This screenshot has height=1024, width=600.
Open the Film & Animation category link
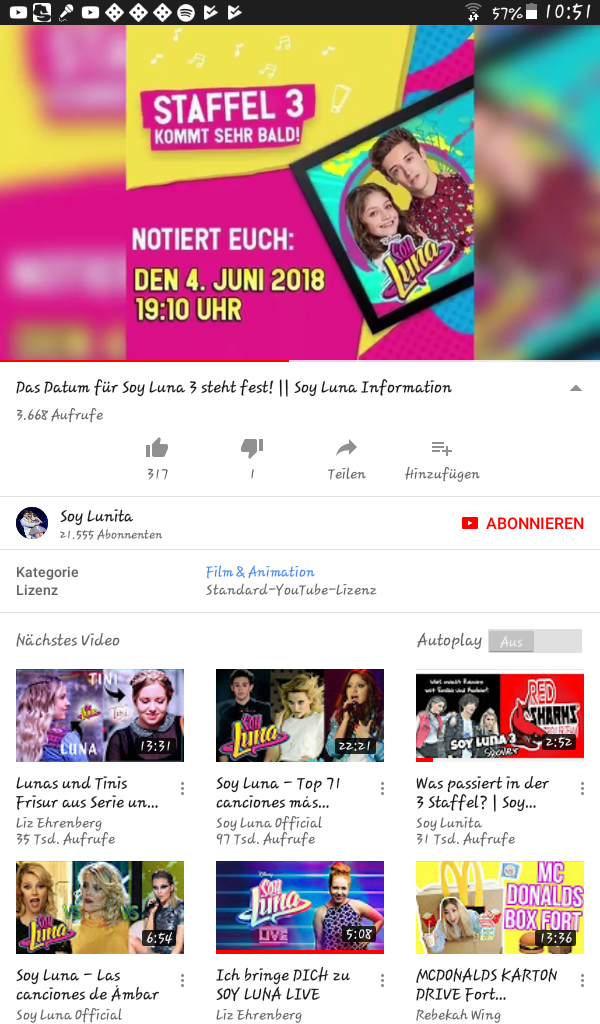pyautogui.click(x=260, y=572)
